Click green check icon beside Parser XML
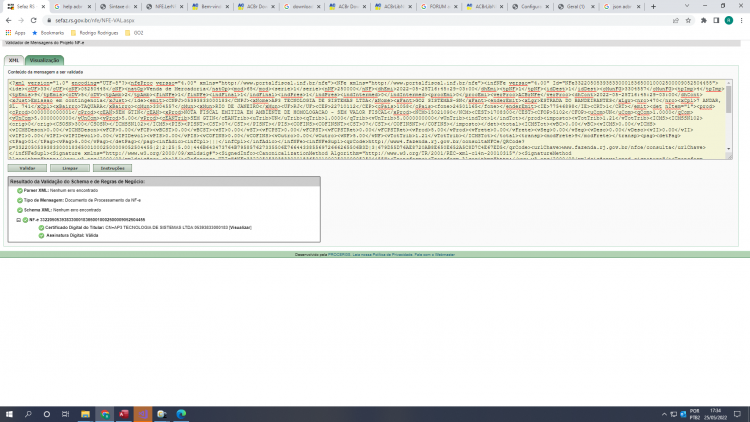750x422 pixels. coord(20,191)
